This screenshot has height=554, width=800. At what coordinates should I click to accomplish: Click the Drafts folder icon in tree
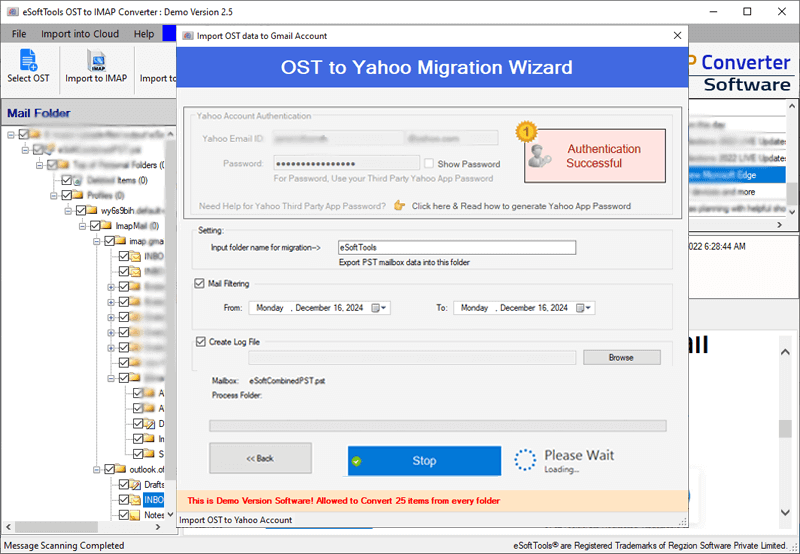135,485
